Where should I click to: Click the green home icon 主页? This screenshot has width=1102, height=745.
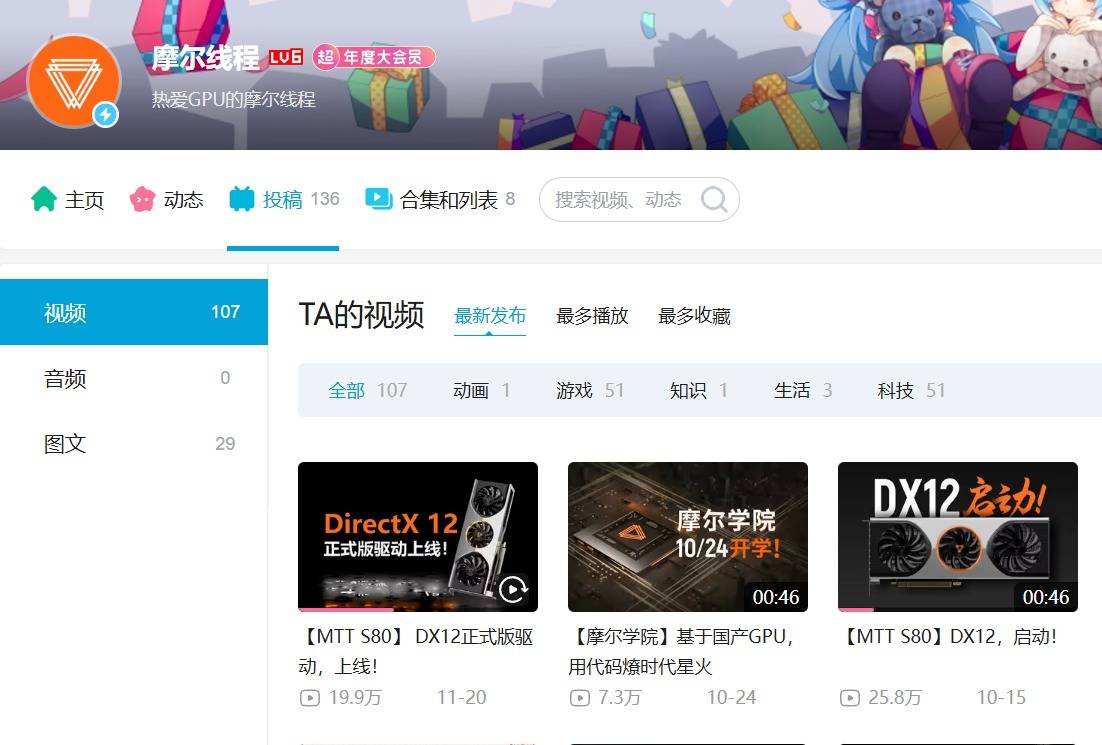(44, 199)
